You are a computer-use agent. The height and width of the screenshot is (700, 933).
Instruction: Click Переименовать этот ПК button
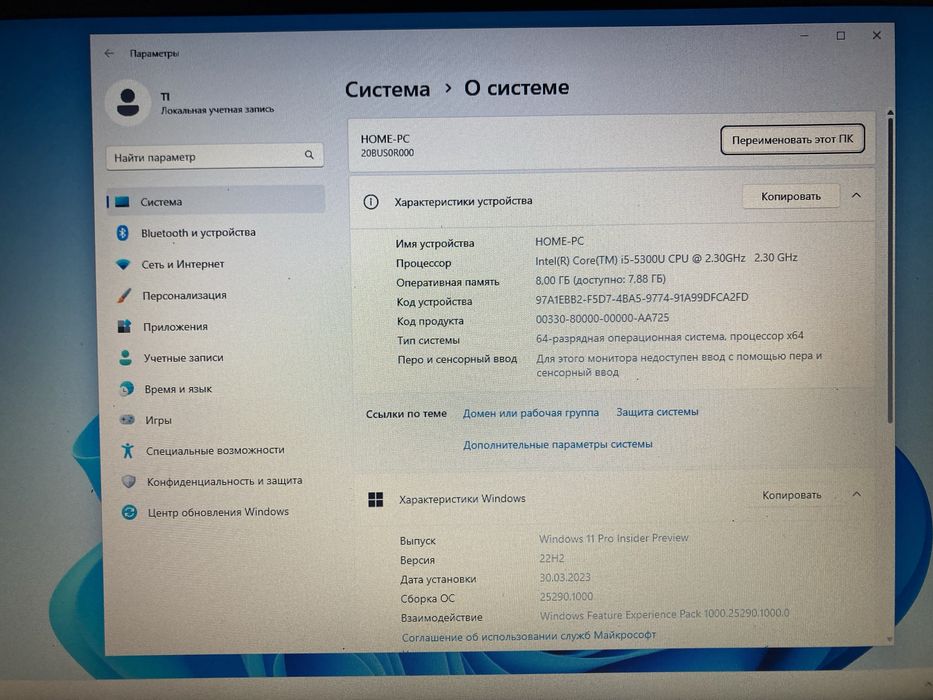(792, 139)
